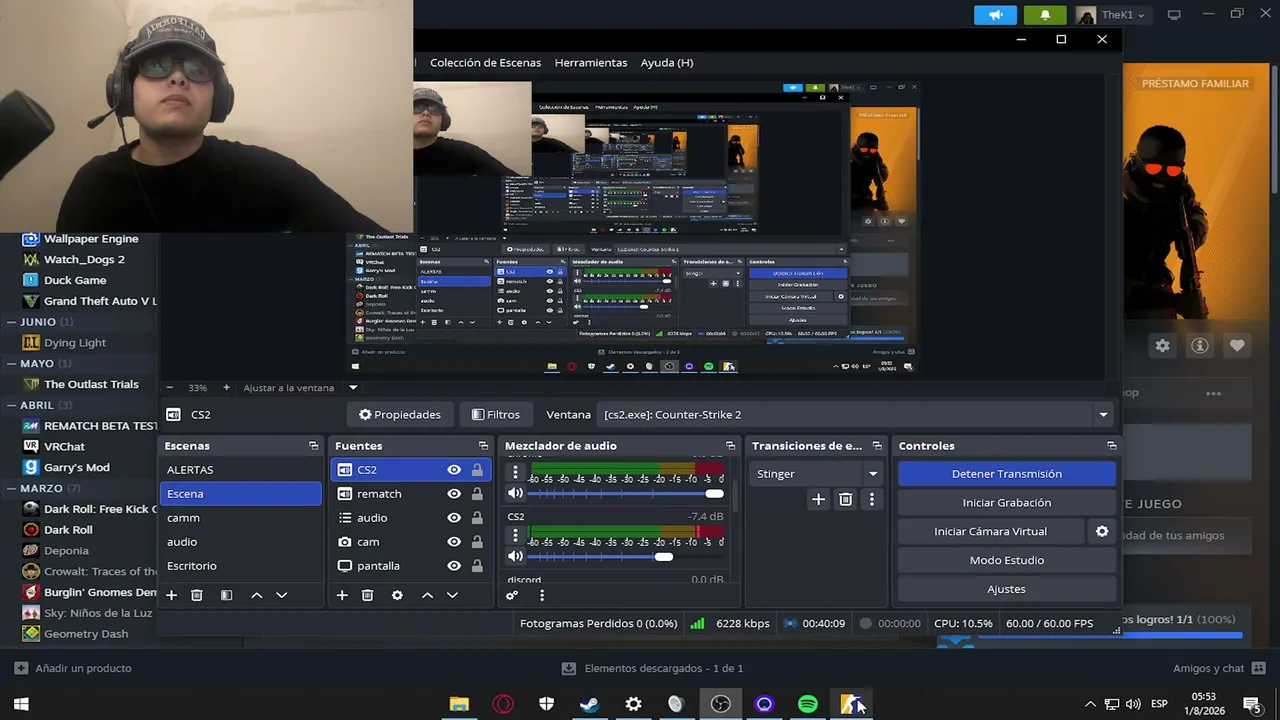The width and height of the screenshot is (1280, 720).
Task: Open the Ayuda (H) menu
Action: (667, 62)
